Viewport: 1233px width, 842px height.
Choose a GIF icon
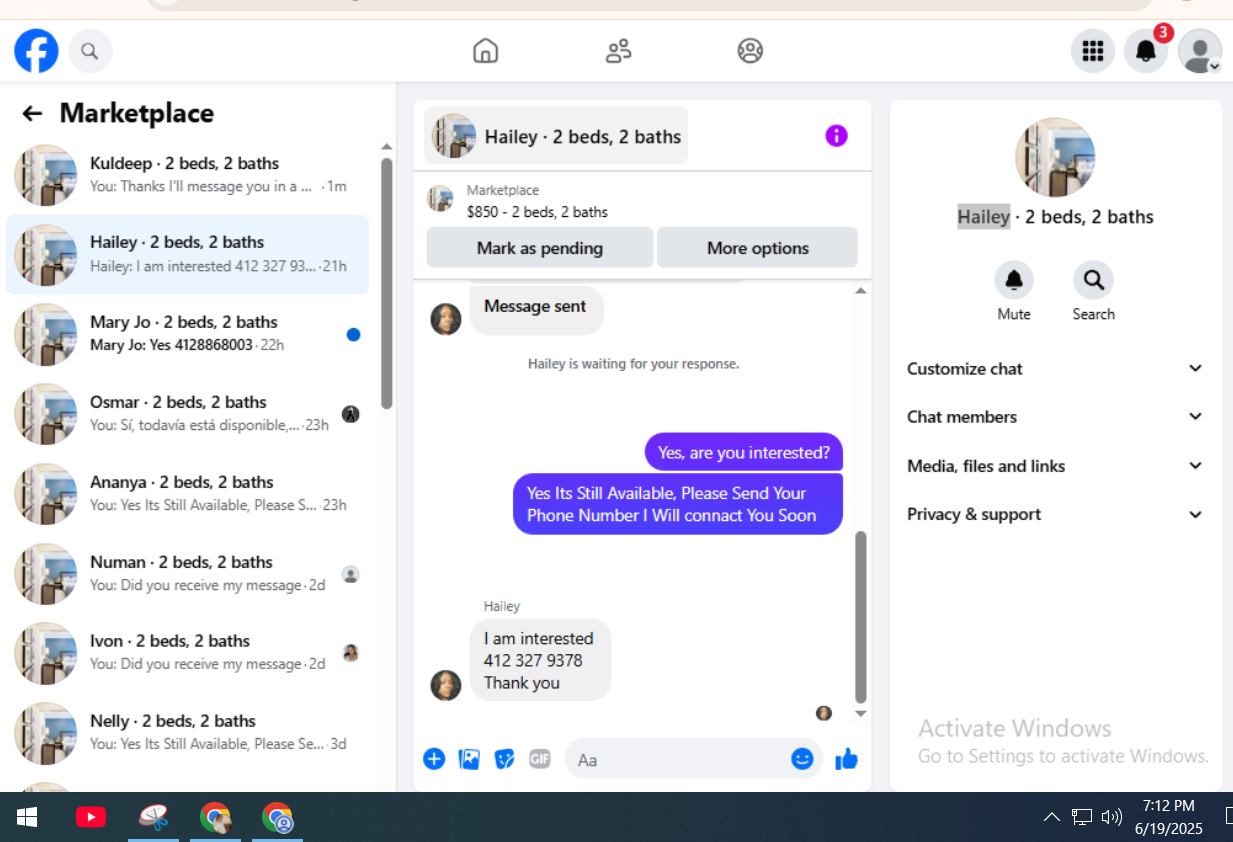540,759
